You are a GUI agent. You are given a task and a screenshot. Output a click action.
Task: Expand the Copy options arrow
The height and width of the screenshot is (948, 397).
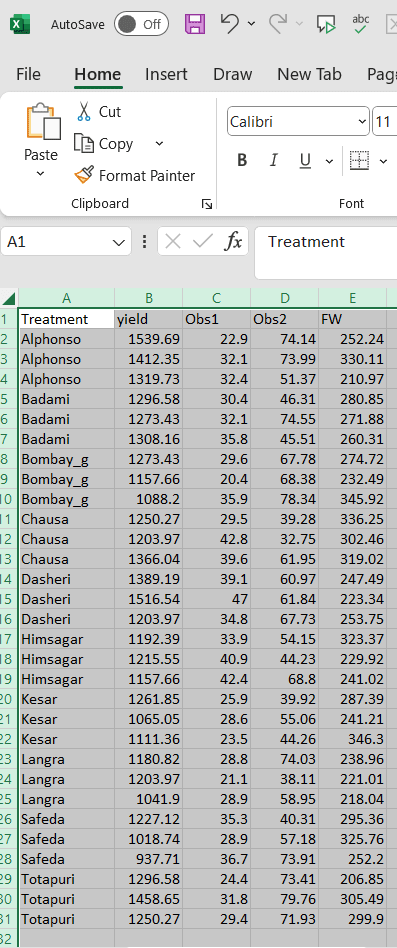pos(159,144)
